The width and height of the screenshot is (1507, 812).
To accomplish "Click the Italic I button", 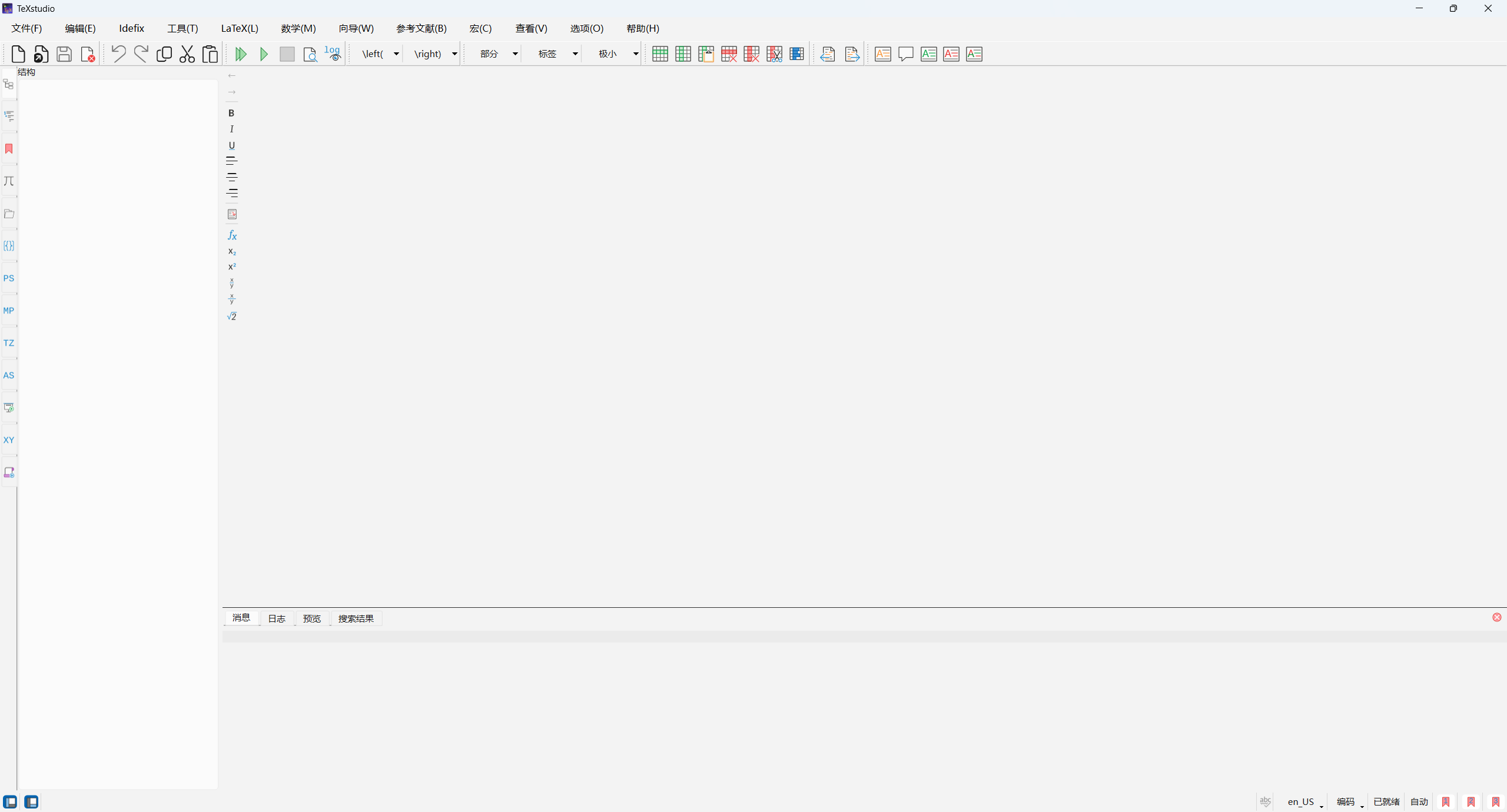I will tap(231, 129).
